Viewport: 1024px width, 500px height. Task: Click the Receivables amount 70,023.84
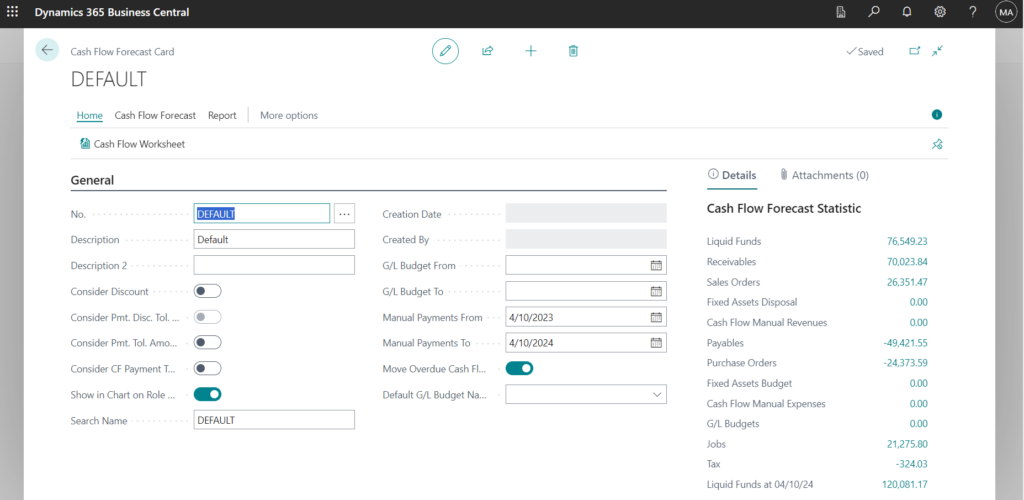tap(899, 262)
